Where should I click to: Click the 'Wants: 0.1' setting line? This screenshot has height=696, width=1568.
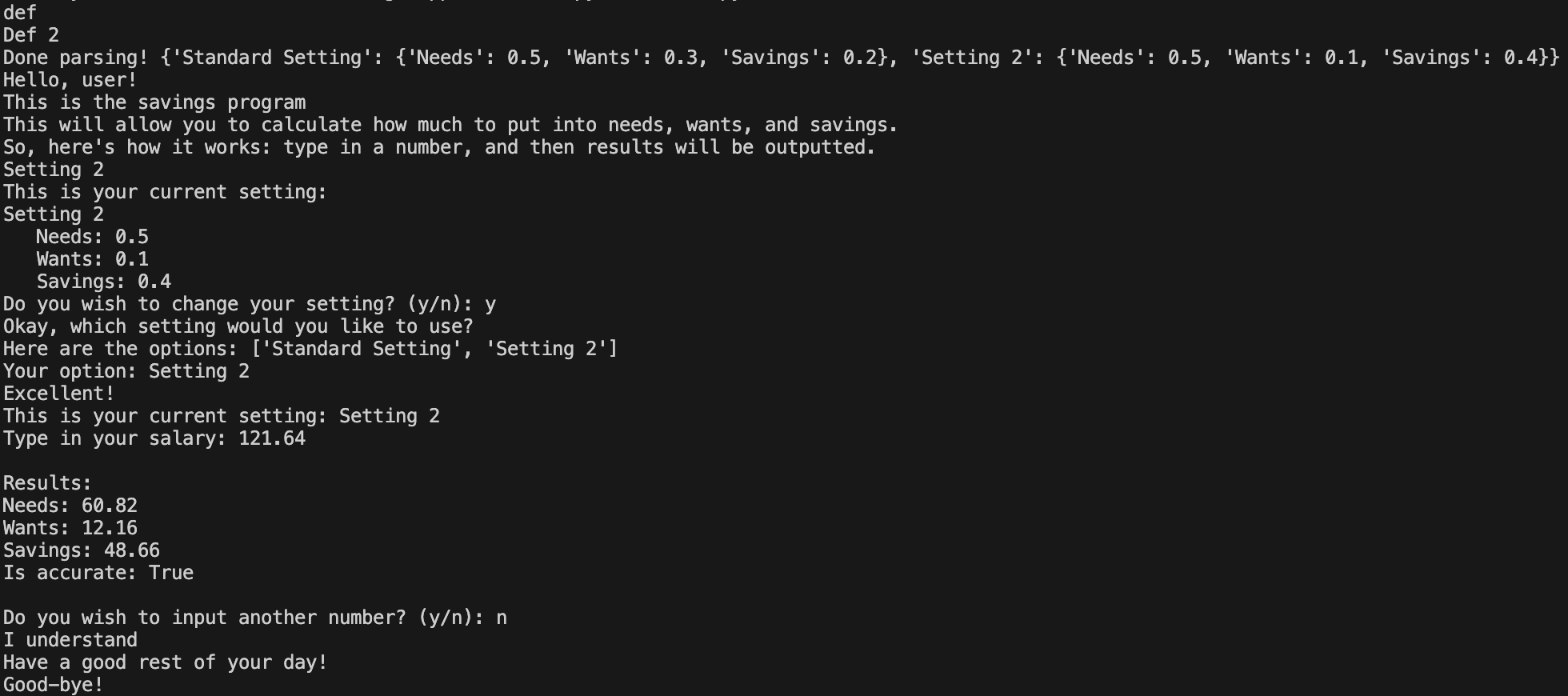(x=92, y=259)
